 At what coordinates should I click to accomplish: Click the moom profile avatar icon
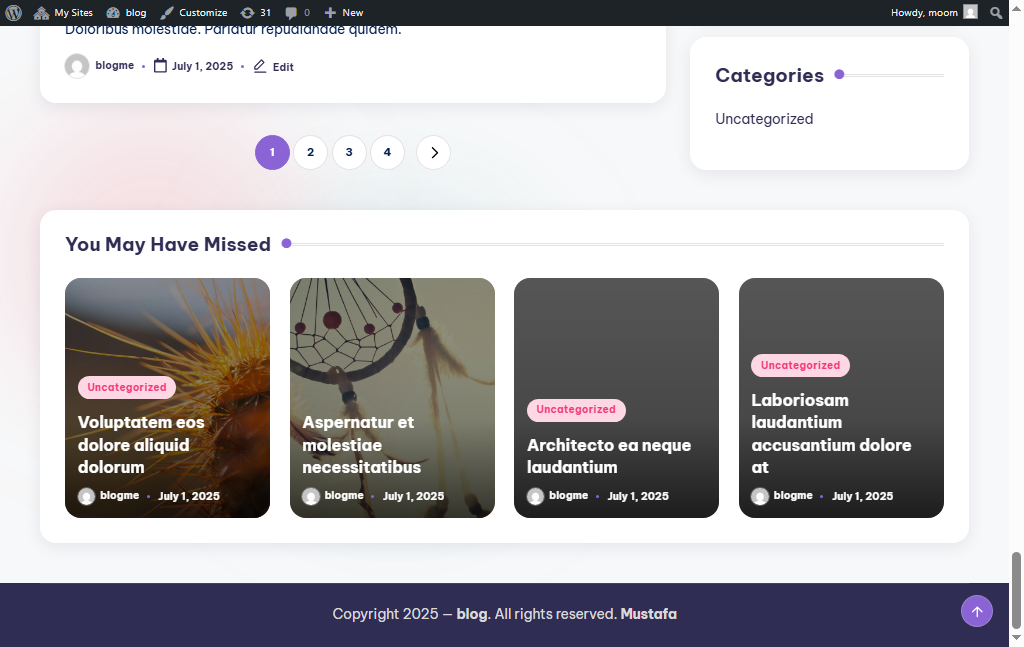pyautogui.click(x=968, y=12)
